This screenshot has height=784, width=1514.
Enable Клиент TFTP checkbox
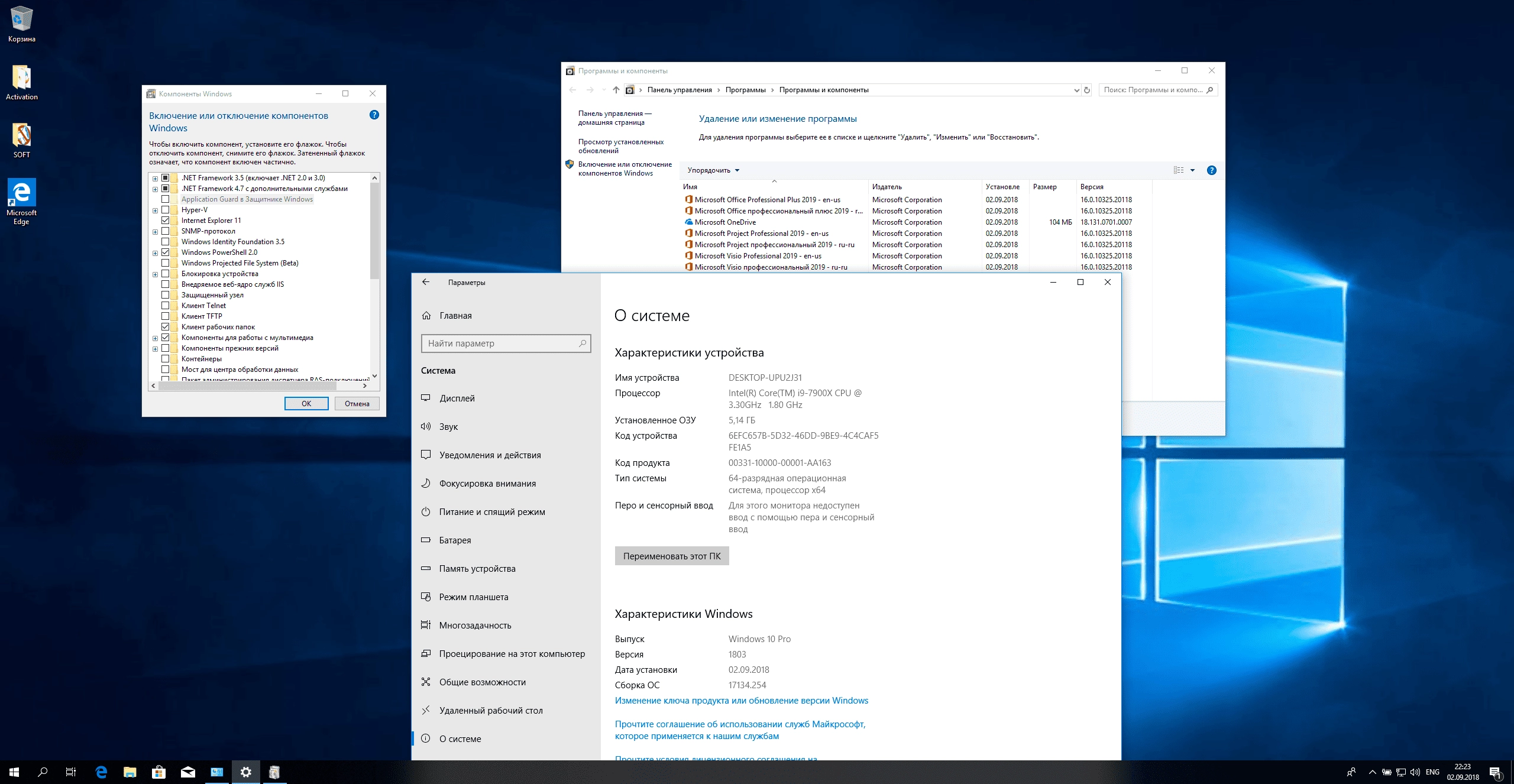tap(166, 316)
